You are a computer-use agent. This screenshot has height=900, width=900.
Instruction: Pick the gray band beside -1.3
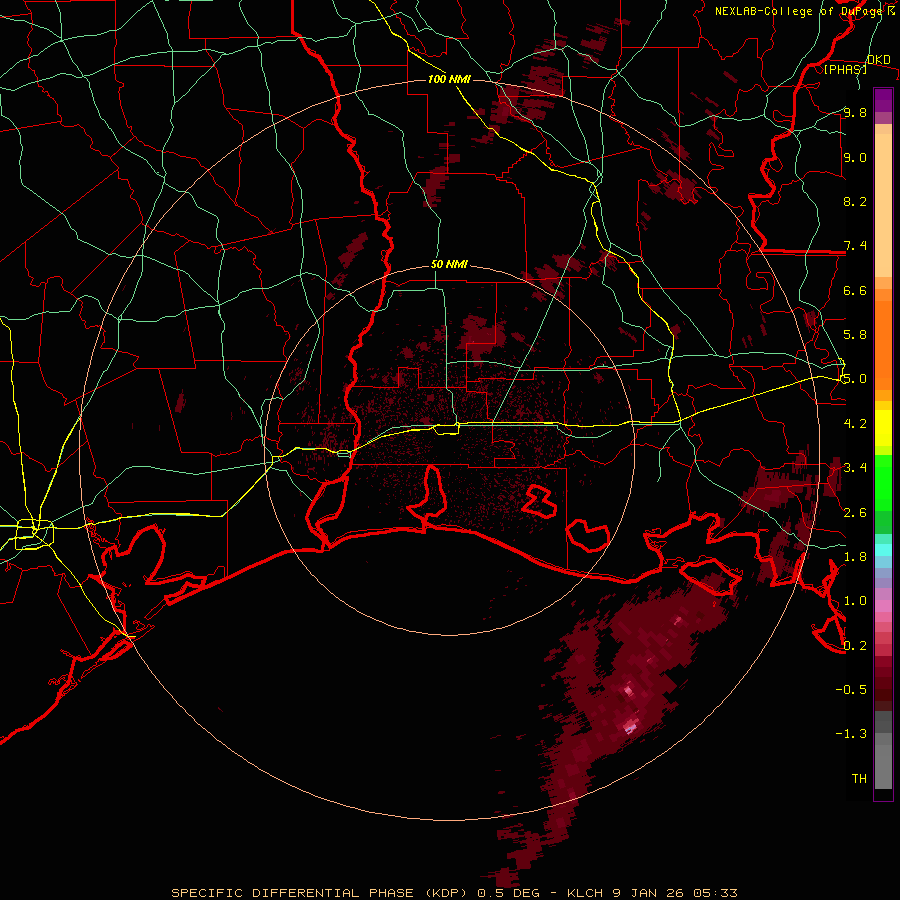coord(883,739)
